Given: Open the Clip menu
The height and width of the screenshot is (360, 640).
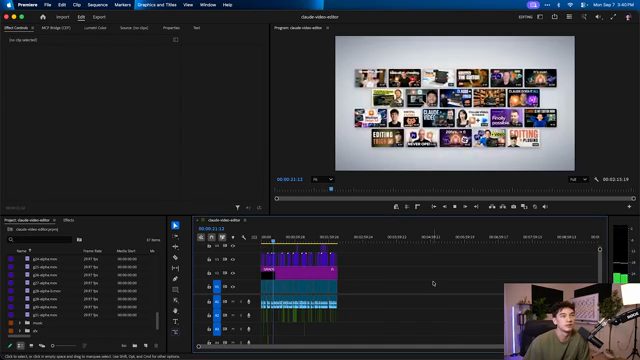Looking at the screenshot, I should point(77,5).
